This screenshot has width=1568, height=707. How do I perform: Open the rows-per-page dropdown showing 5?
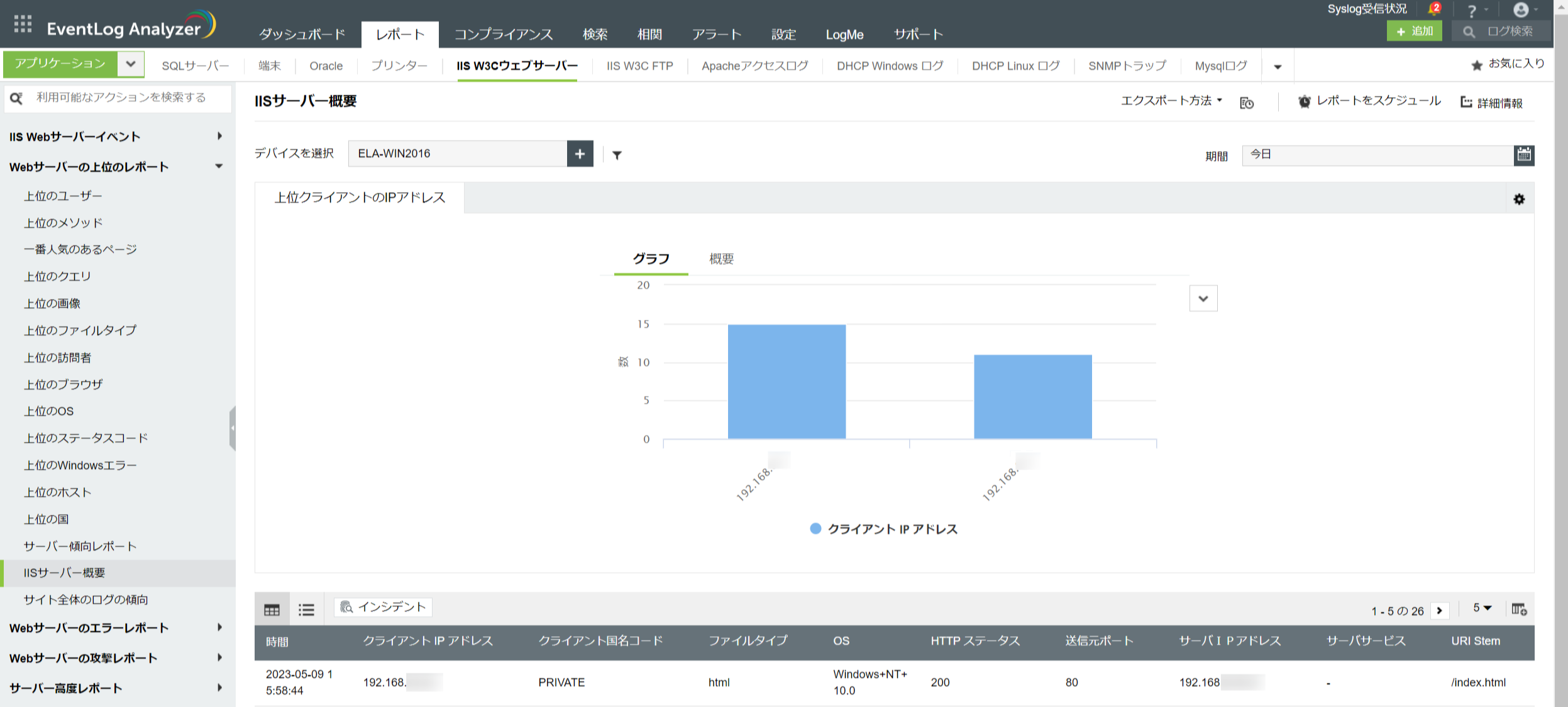(1482, 608)
